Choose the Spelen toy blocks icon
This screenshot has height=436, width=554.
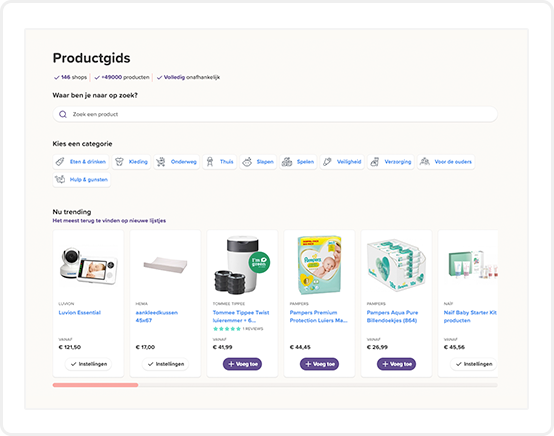[x=287, y=162]
